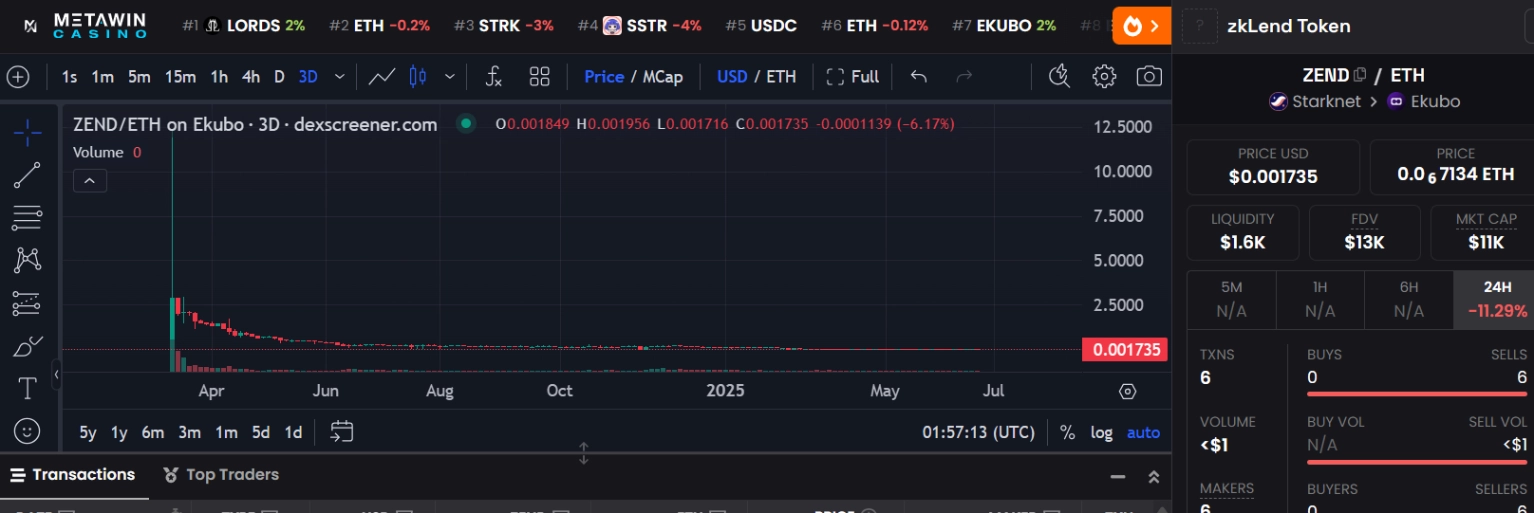The image size is (1534, 513).
Task: Redo the chart action
Action: click(x=964, y=76)
